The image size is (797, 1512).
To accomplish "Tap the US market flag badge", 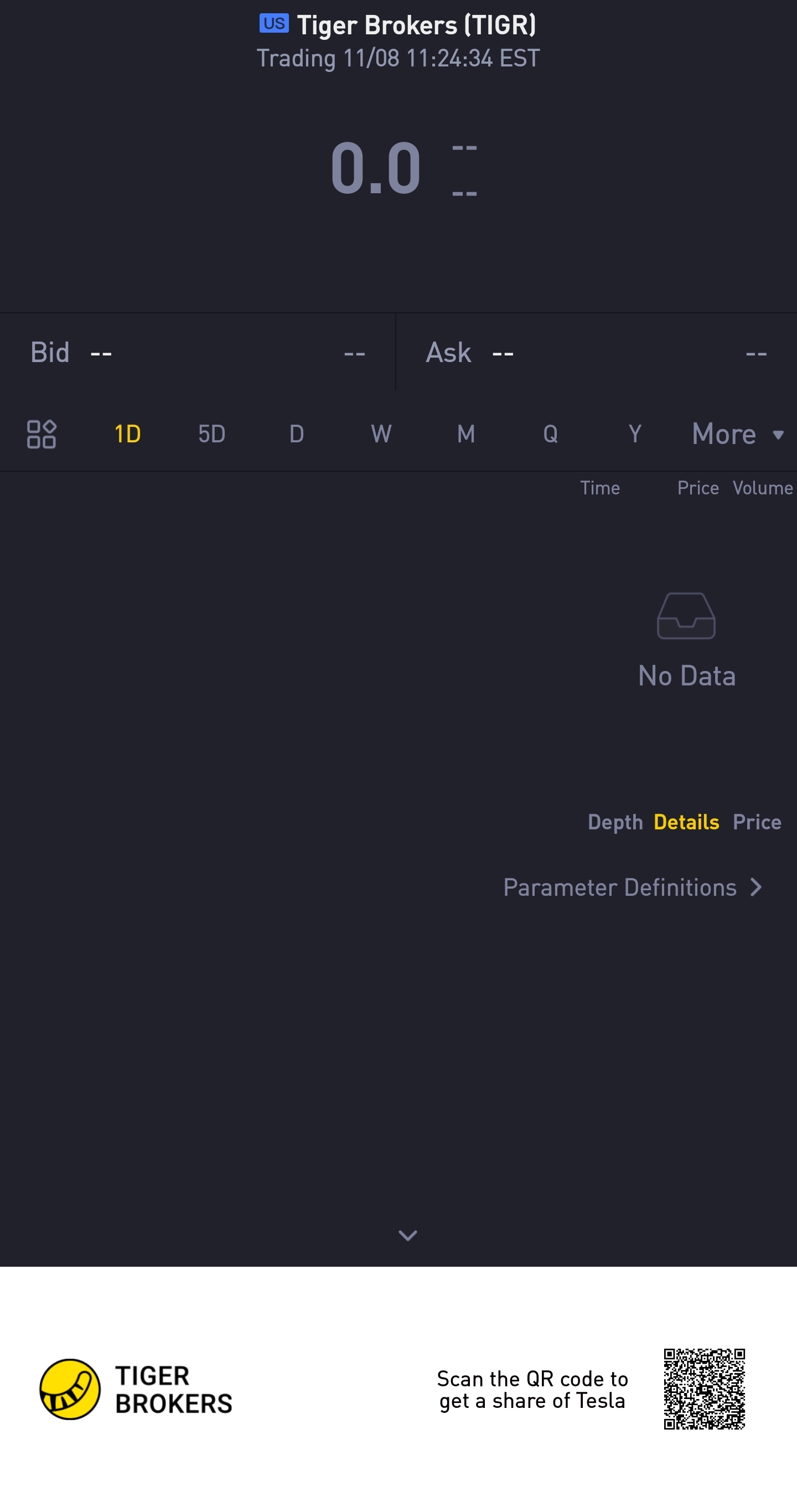I will 274,23.
